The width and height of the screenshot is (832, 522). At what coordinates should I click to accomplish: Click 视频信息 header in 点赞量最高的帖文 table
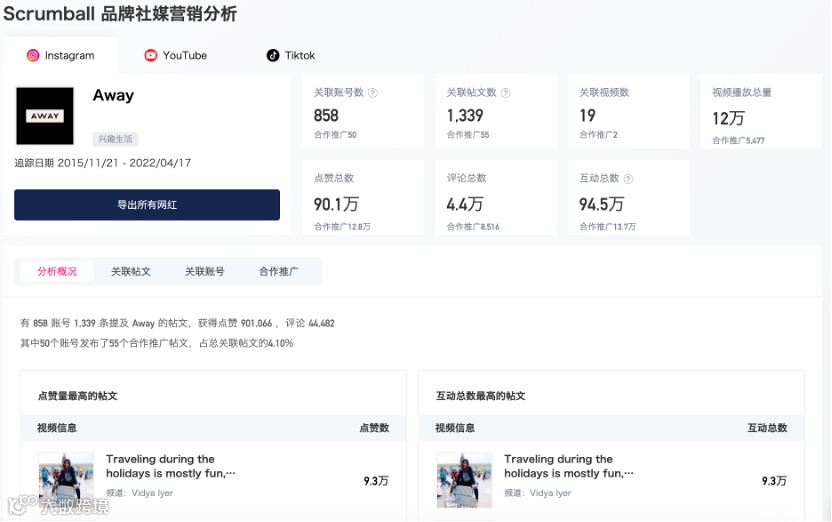[x=57, y=428]
